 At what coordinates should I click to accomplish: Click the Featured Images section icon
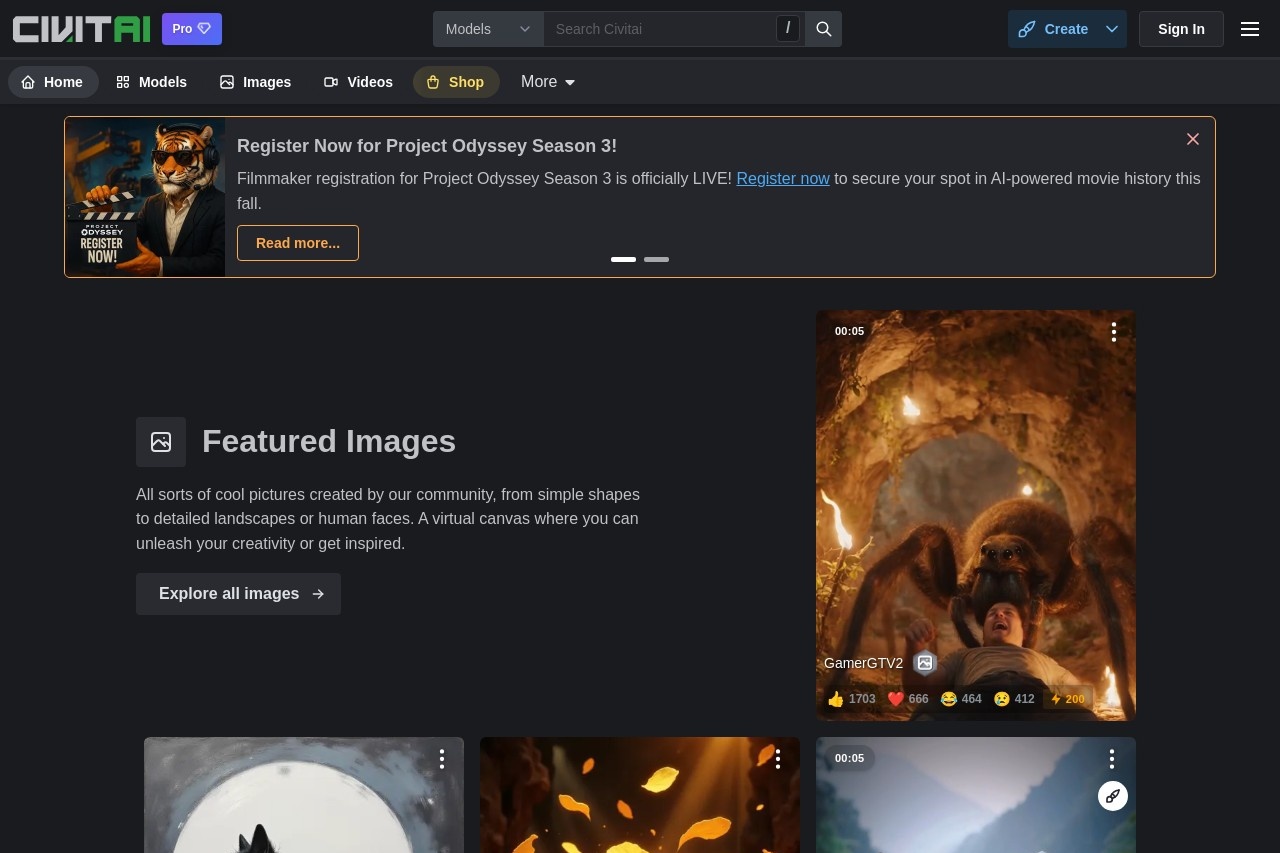pyautogui.click(x=161, y=442)
